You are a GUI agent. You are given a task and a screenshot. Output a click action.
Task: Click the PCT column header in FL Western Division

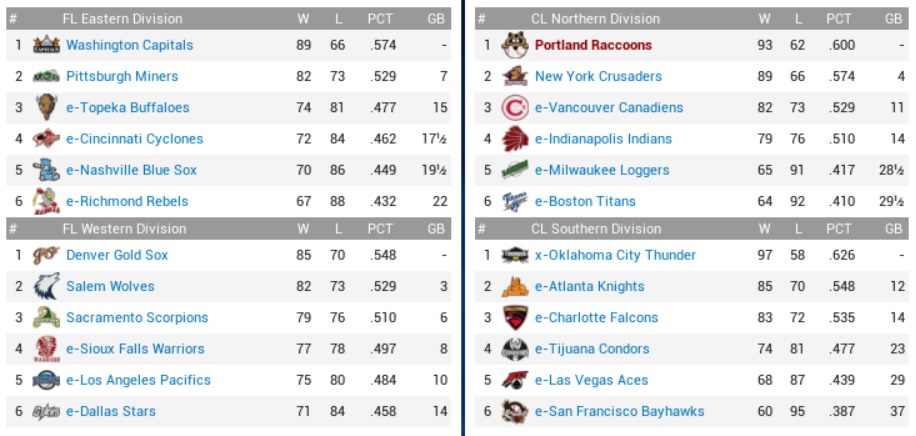point(380,229)
